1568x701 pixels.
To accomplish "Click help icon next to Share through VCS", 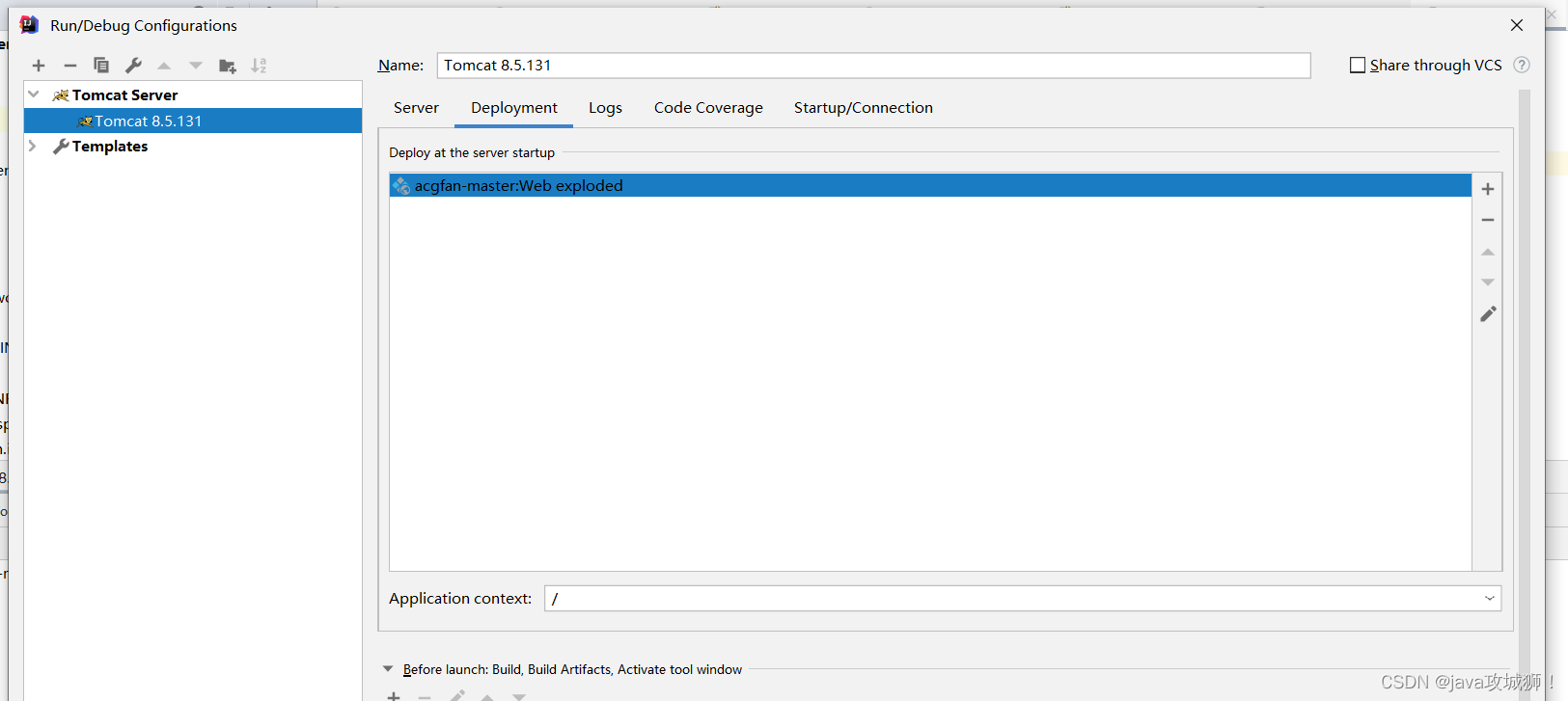I will pyautogui.click(x=1522, y=65).
